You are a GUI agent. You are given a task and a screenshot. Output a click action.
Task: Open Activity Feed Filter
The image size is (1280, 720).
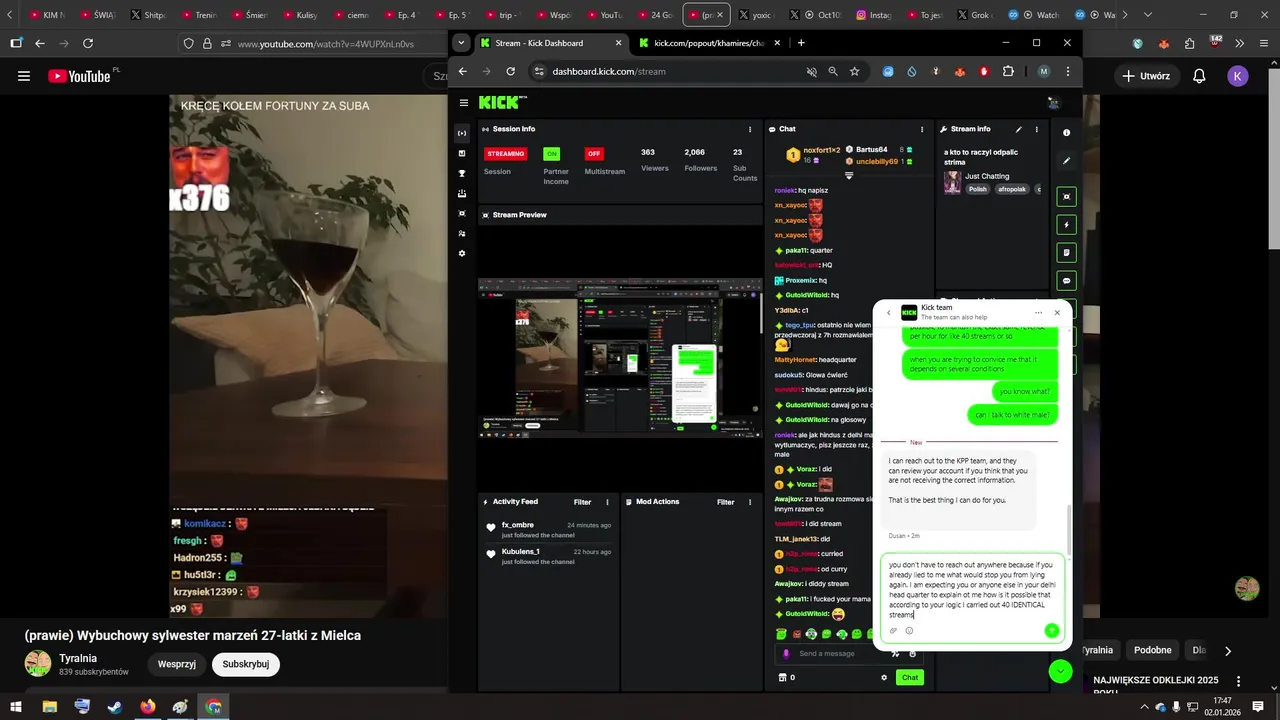click(x=582, y=502)
